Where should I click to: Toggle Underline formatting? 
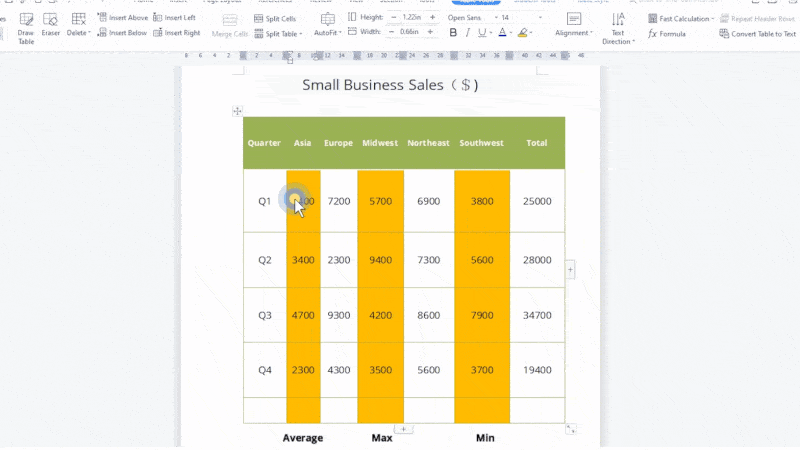click(x=482, y=33)
